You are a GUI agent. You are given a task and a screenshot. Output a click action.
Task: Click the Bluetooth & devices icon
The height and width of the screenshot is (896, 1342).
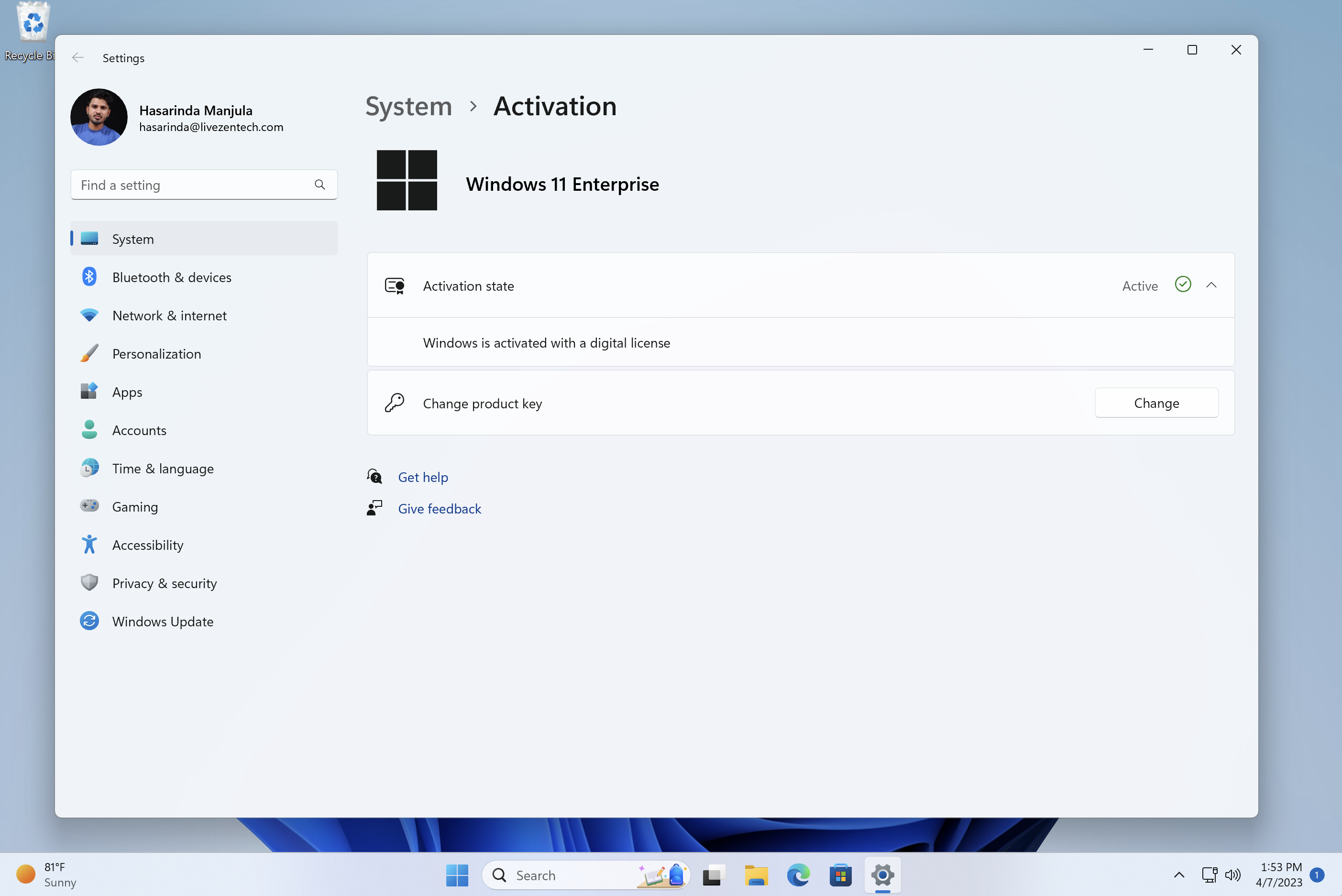coord(89,277)
